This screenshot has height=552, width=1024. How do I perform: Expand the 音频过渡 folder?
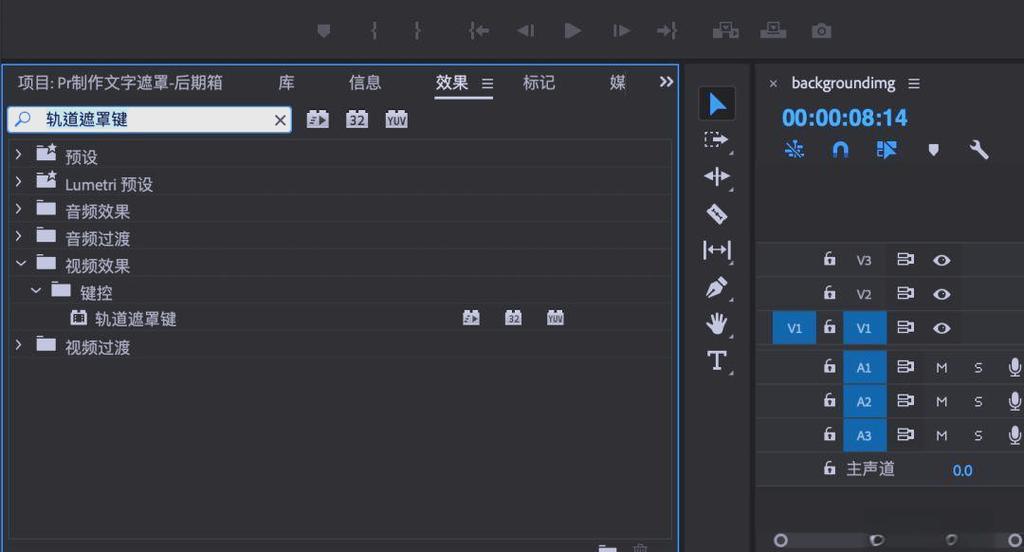click(x=19, y=236)
